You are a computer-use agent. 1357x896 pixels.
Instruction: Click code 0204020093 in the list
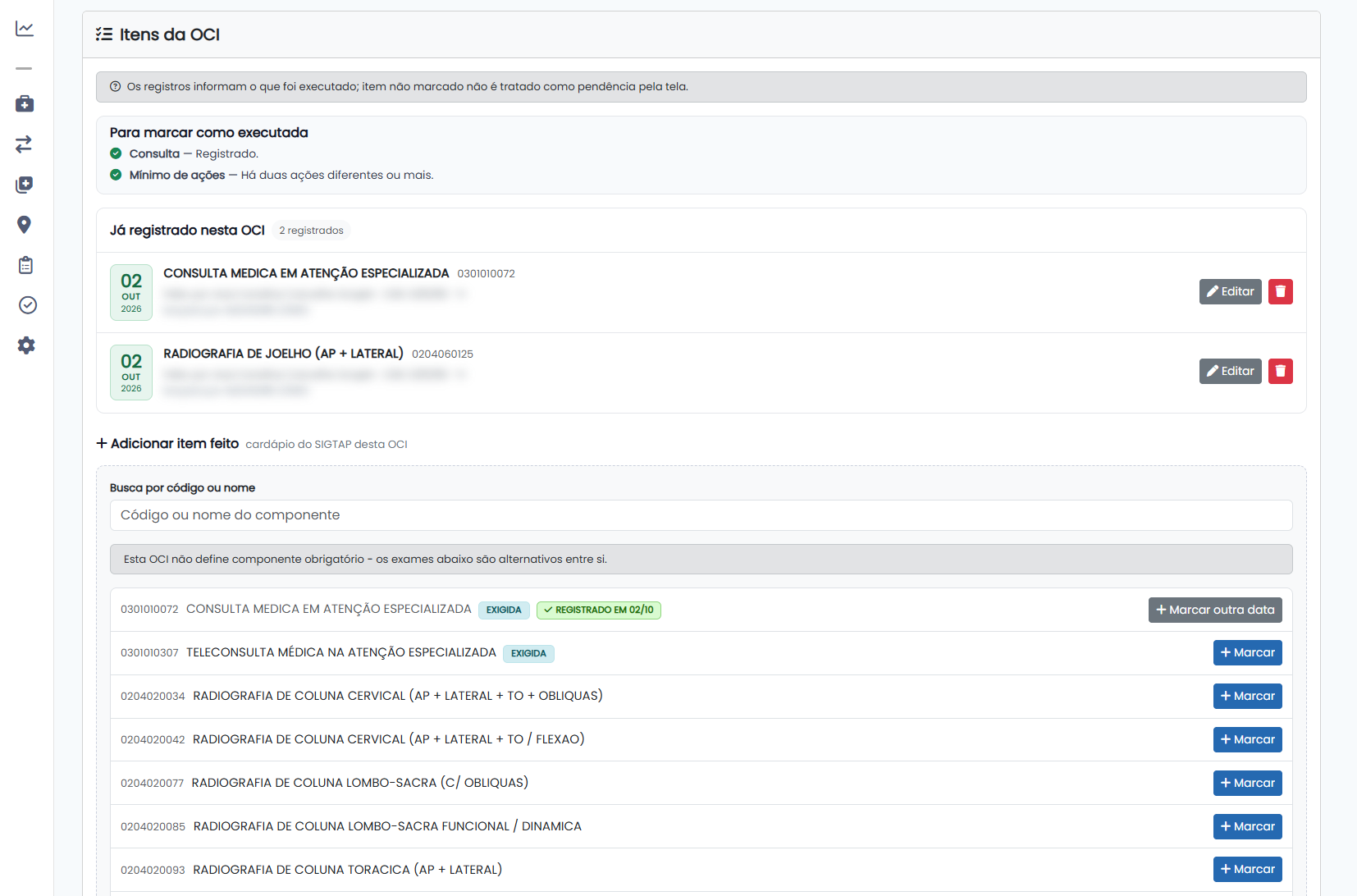pos(153,871)
